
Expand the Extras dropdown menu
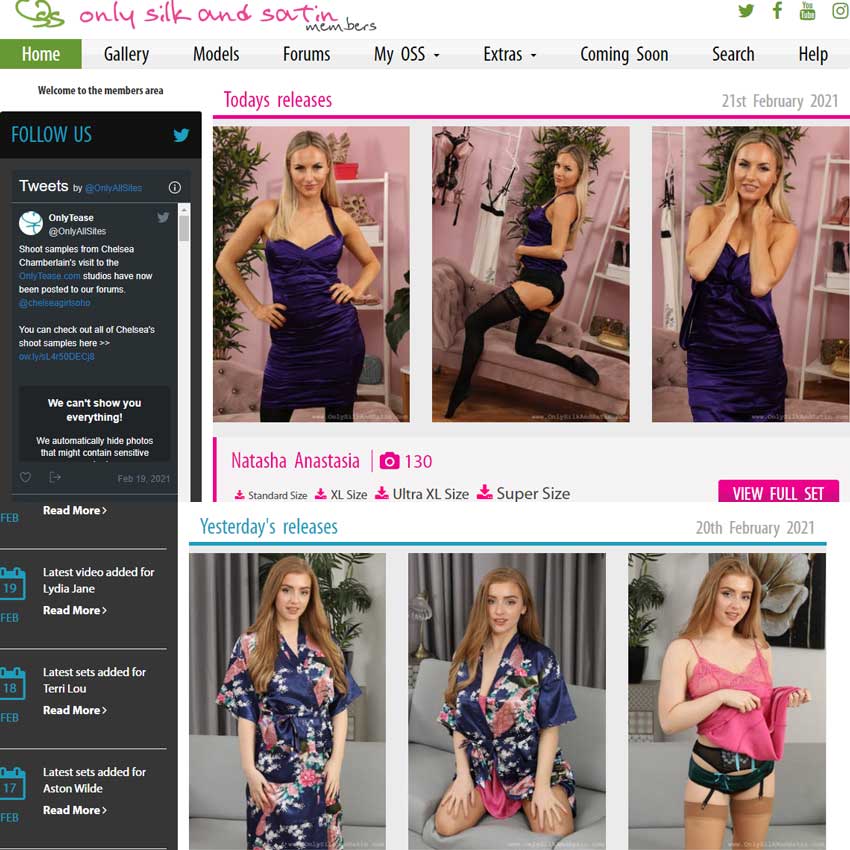pyautogui.click(x=510, y=54)
